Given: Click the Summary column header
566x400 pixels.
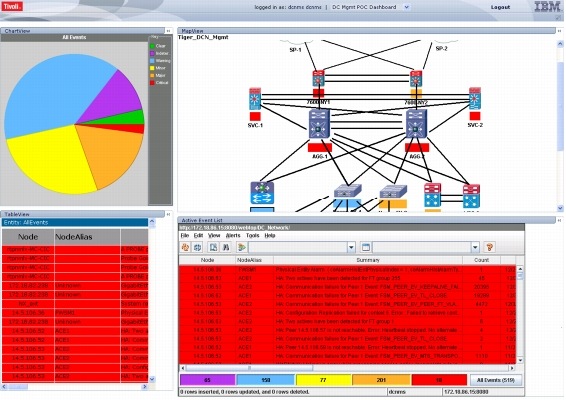Looking at the screenshot, I should pyautogui.click(x=368, y=260).
